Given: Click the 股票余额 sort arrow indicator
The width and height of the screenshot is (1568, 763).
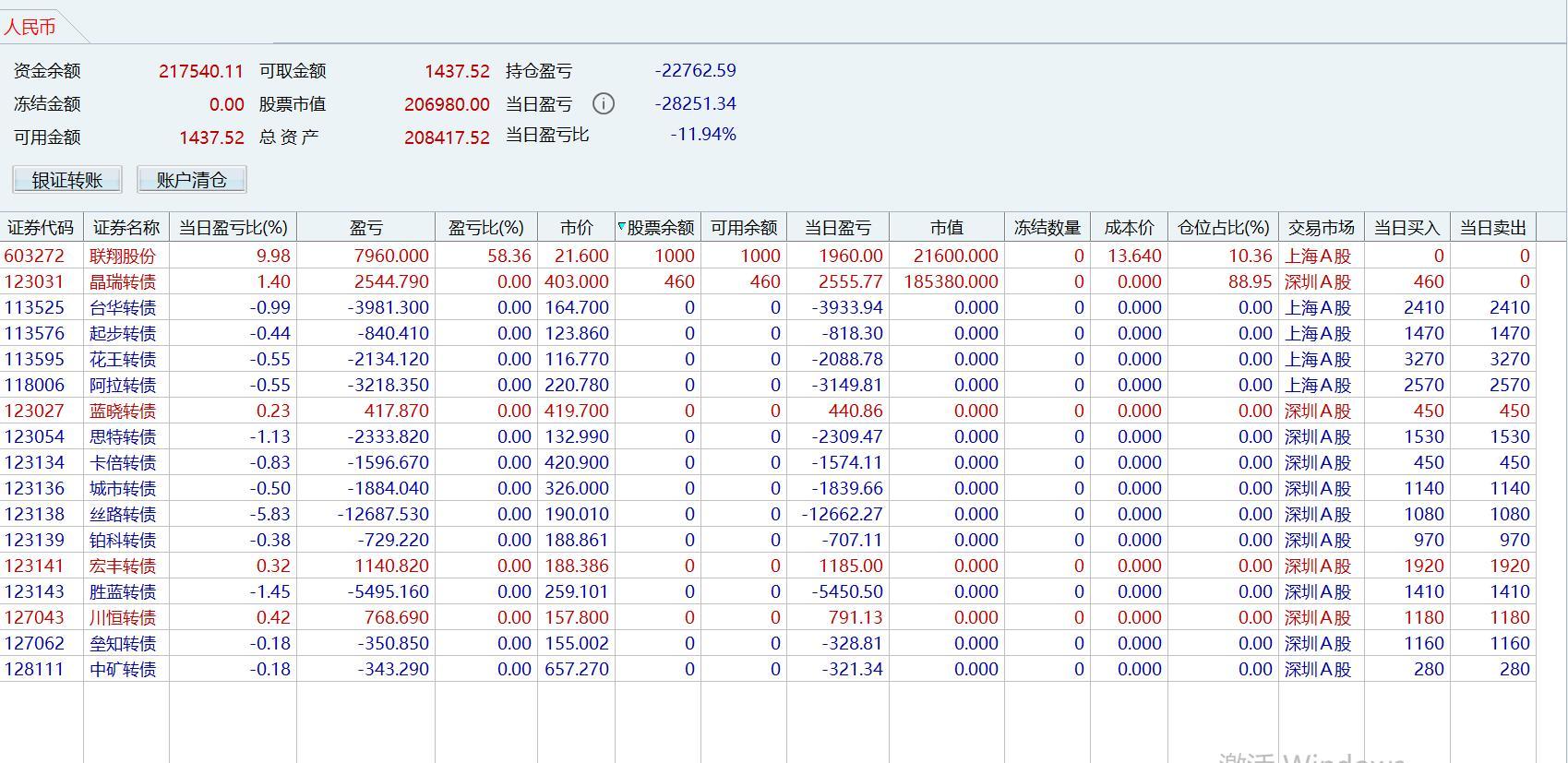Looking at the screenshot, I should 621,226.
